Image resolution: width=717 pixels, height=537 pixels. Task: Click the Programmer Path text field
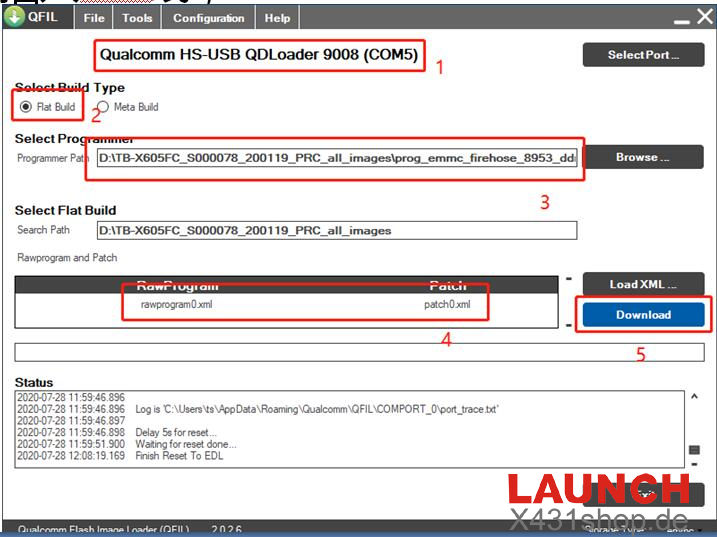coord(337,159)
